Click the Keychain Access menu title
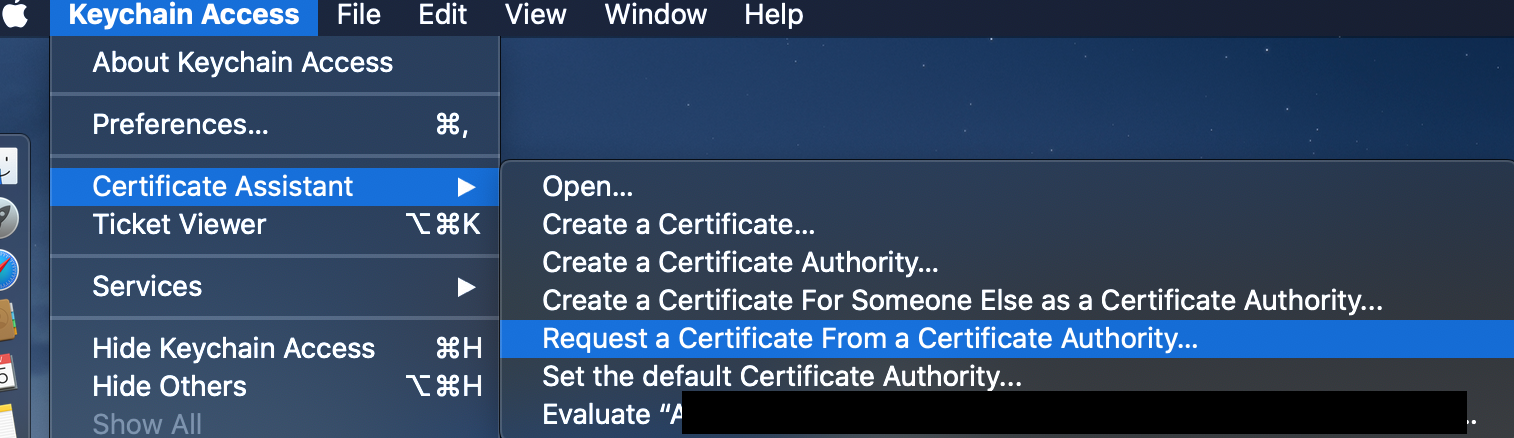The height and width of the screenshot is (438, 1514). click(x=184, y=15)
